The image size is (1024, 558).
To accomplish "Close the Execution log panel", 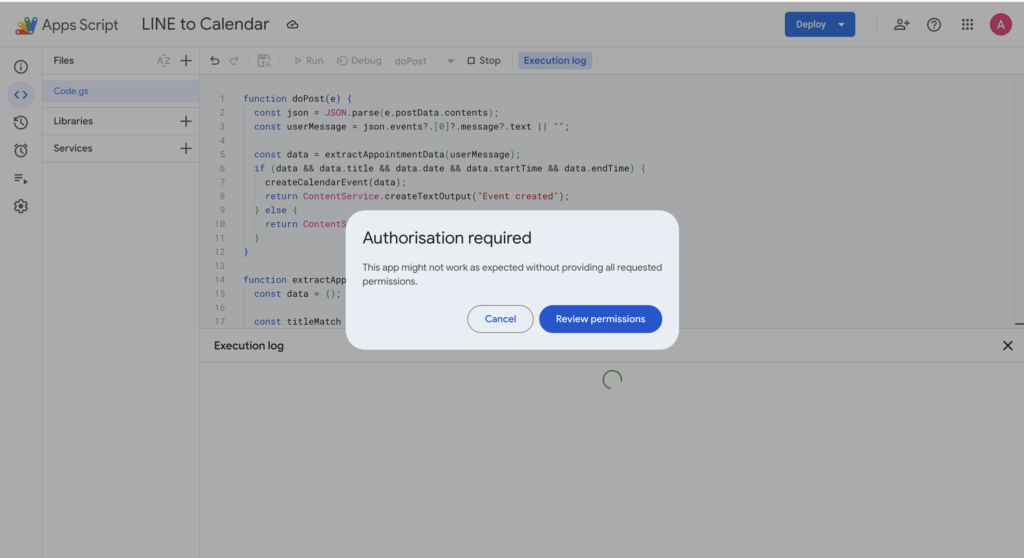I will click(x=1007, y=346).
